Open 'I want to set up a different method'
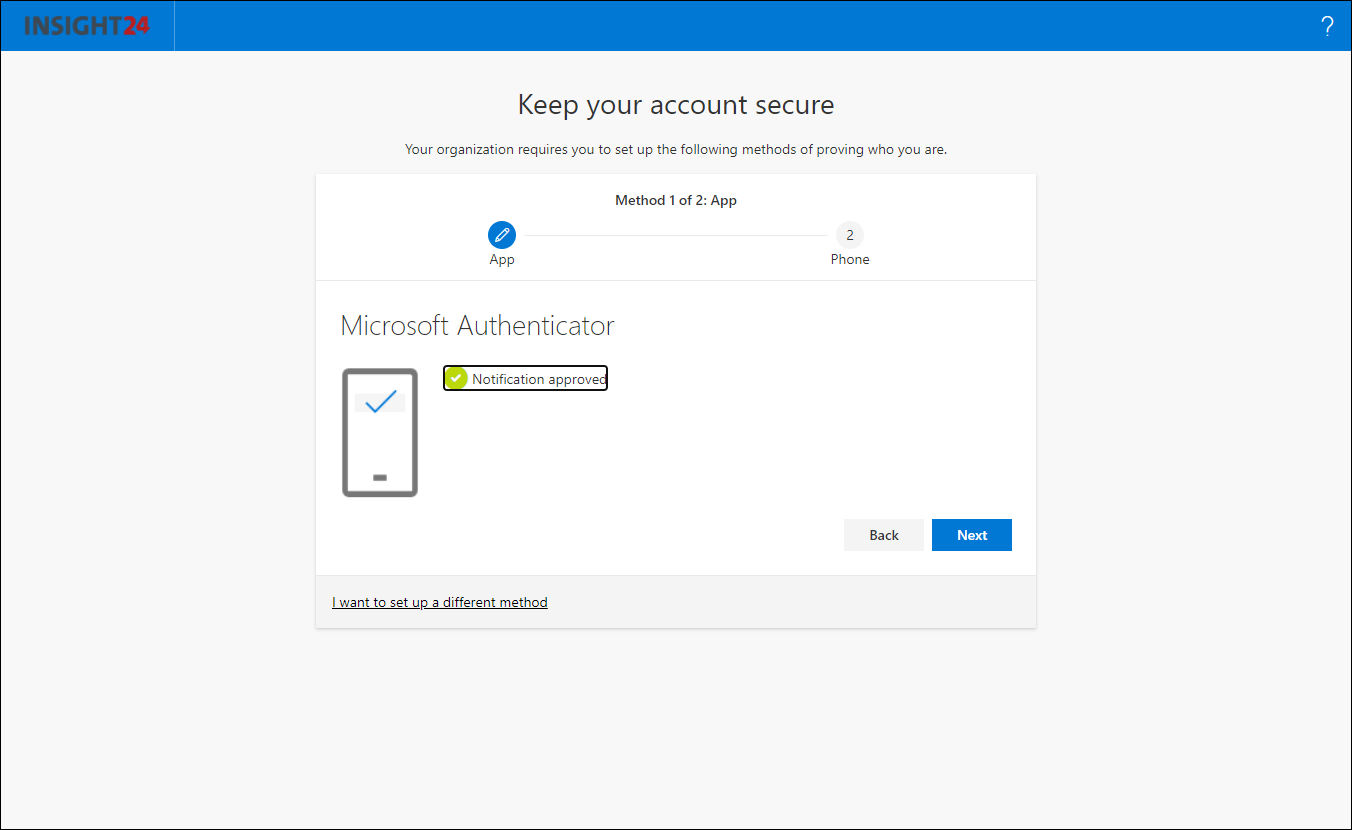 pos(440,602)
